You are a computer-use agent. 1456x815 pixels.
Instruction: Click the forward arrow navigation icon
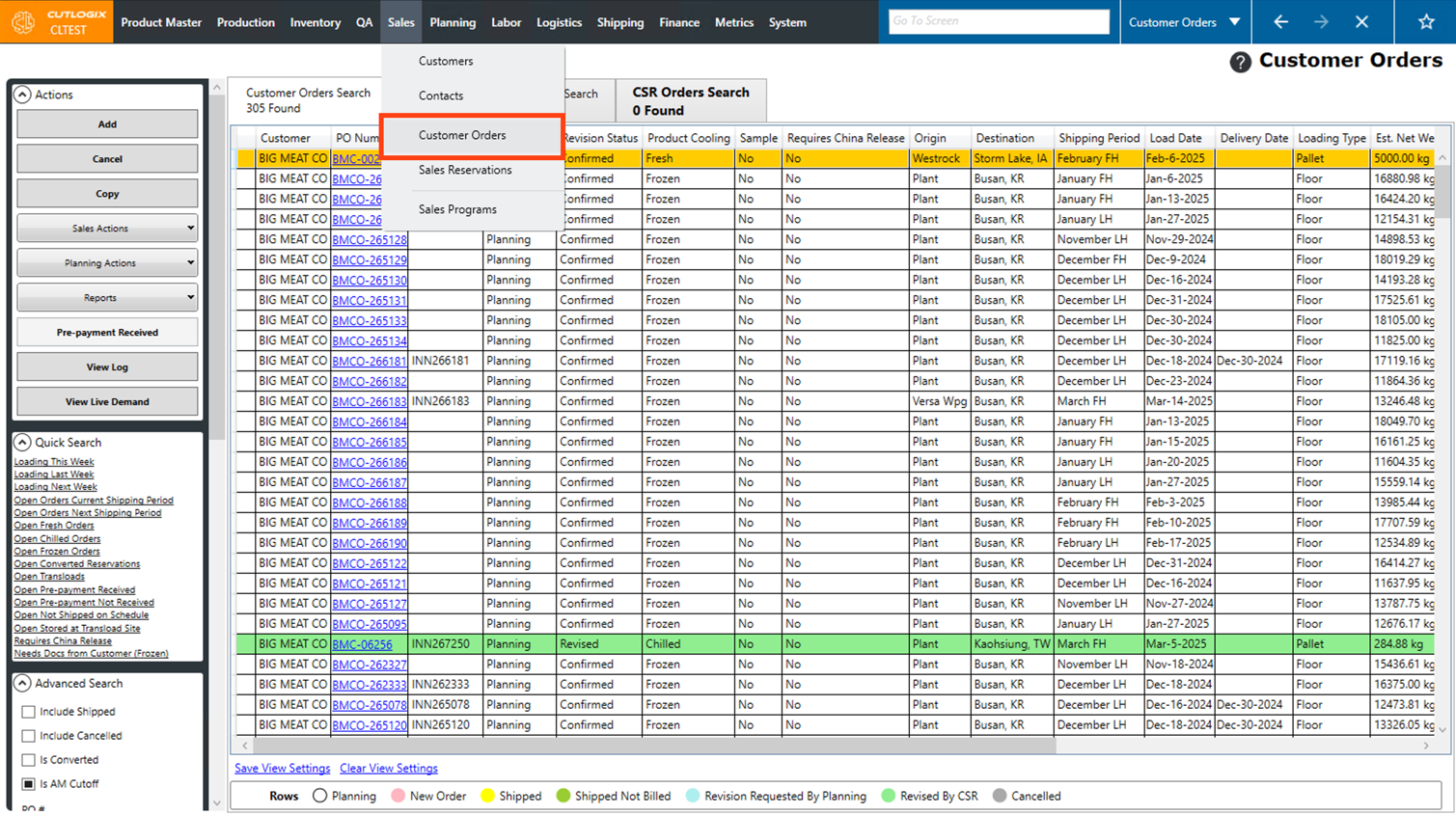[1321, 21]
